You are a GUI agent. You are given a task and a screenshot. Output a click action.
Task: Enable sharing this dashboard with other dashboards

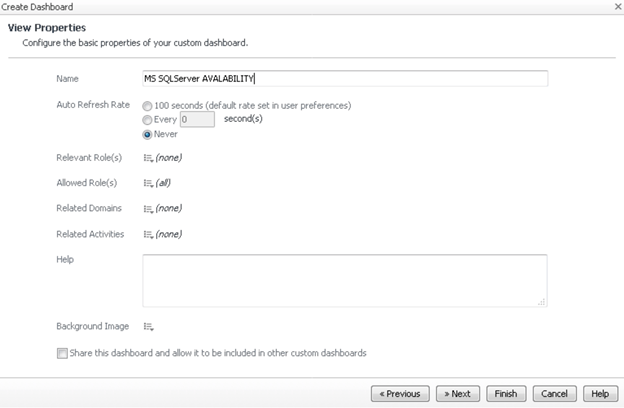63,353
